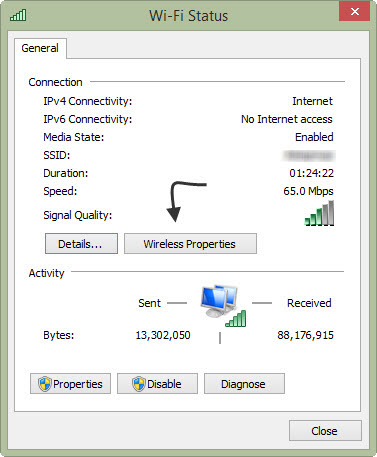Click the shield icon on Disable button
377x457 pixels.
[139, 384]
